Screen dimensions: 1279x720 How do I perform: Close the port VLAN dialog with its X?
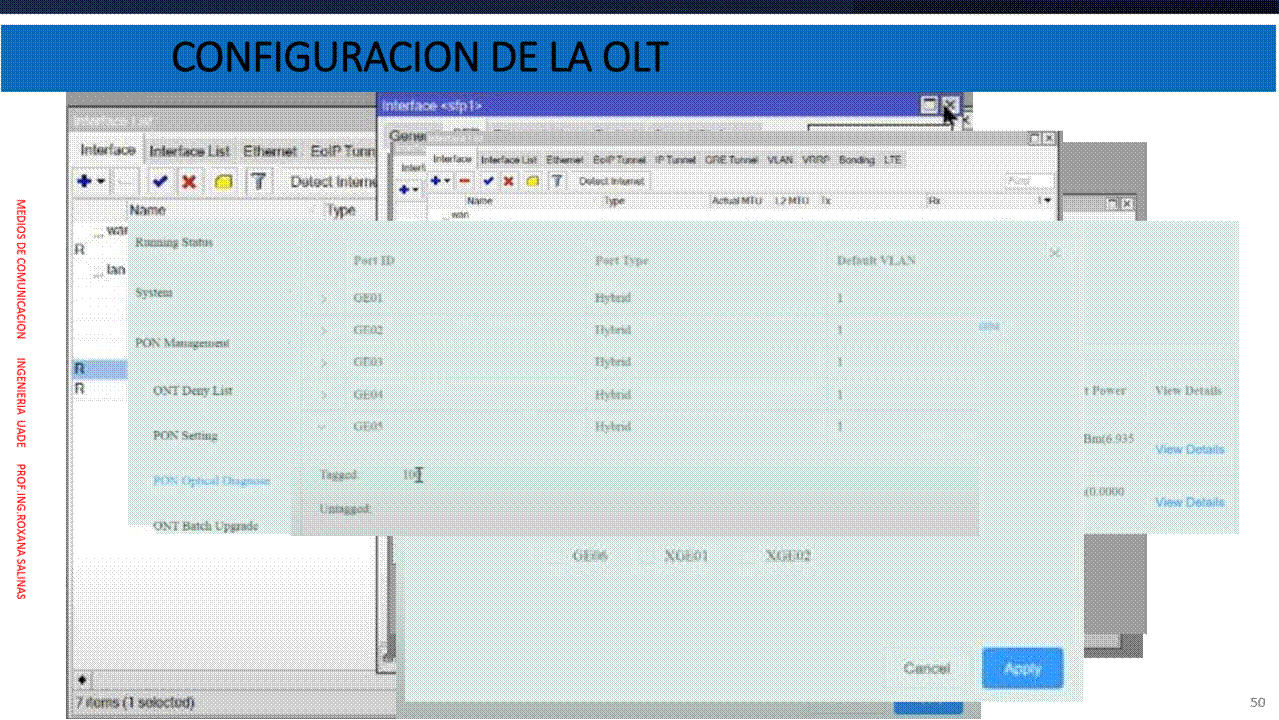click(x=1055, y=253)
